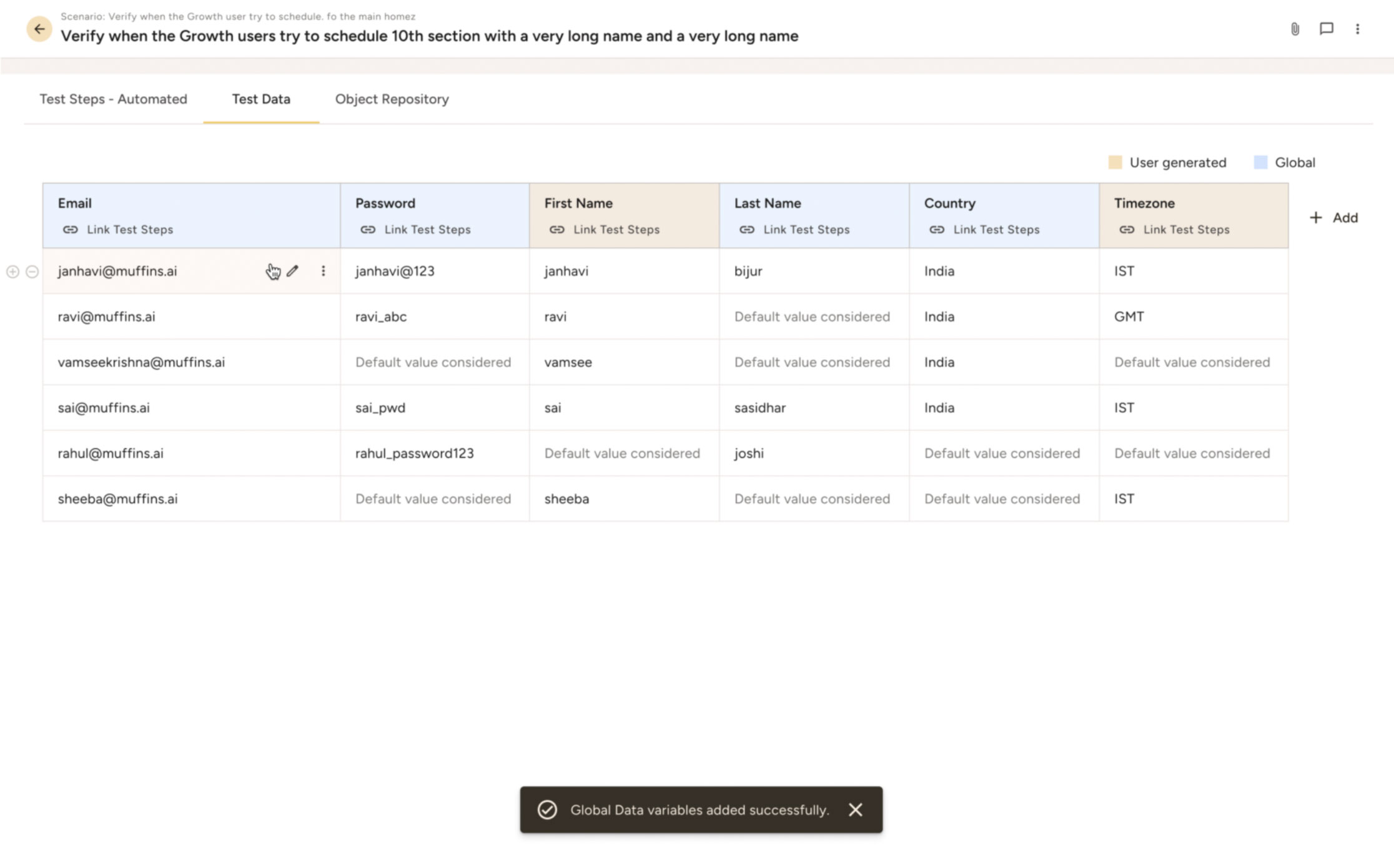
Task: Click Link Test Steps under Password
Action: click(427, 230)
